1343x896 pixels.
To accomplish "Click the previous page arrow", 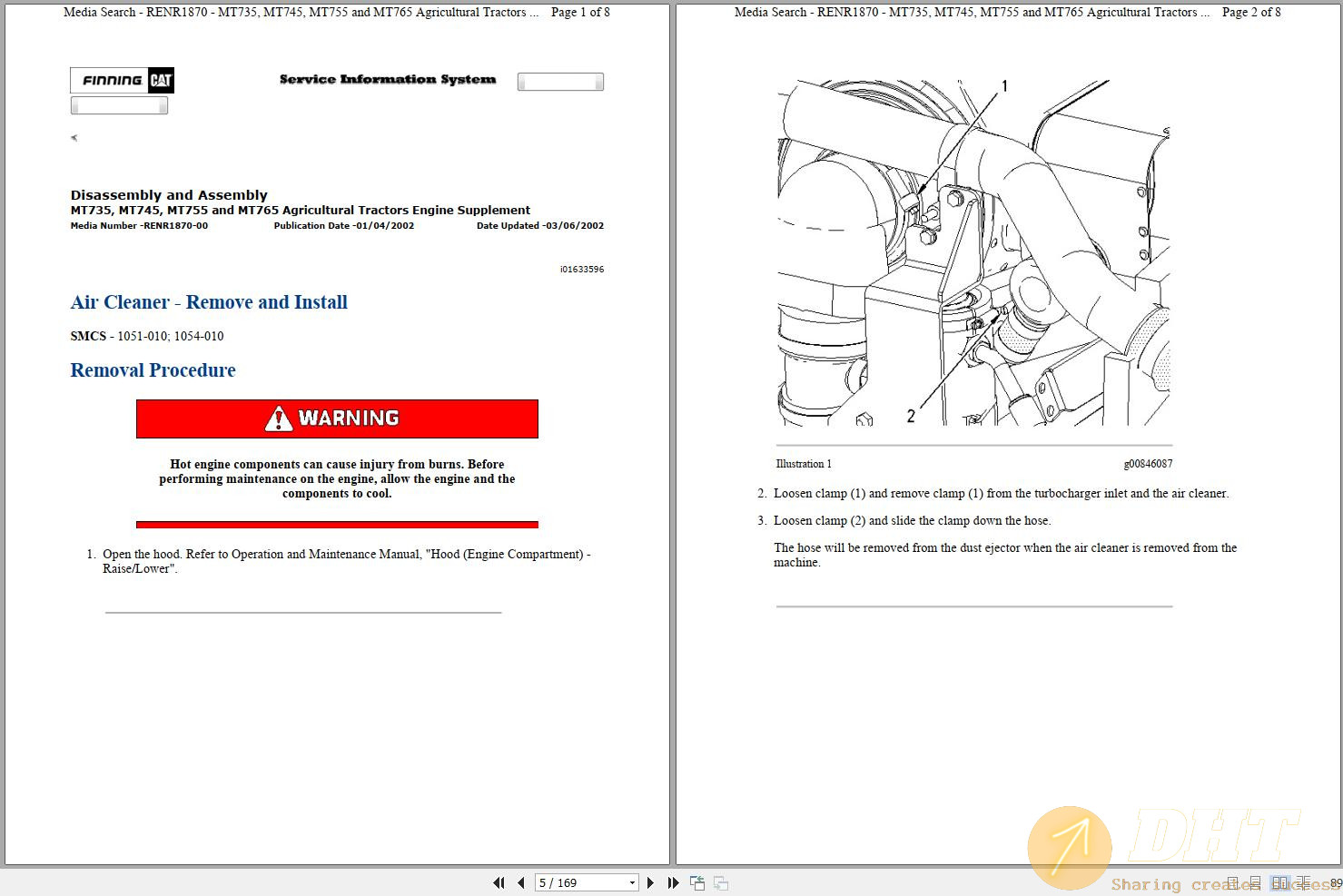I will [x=521, y=882].
